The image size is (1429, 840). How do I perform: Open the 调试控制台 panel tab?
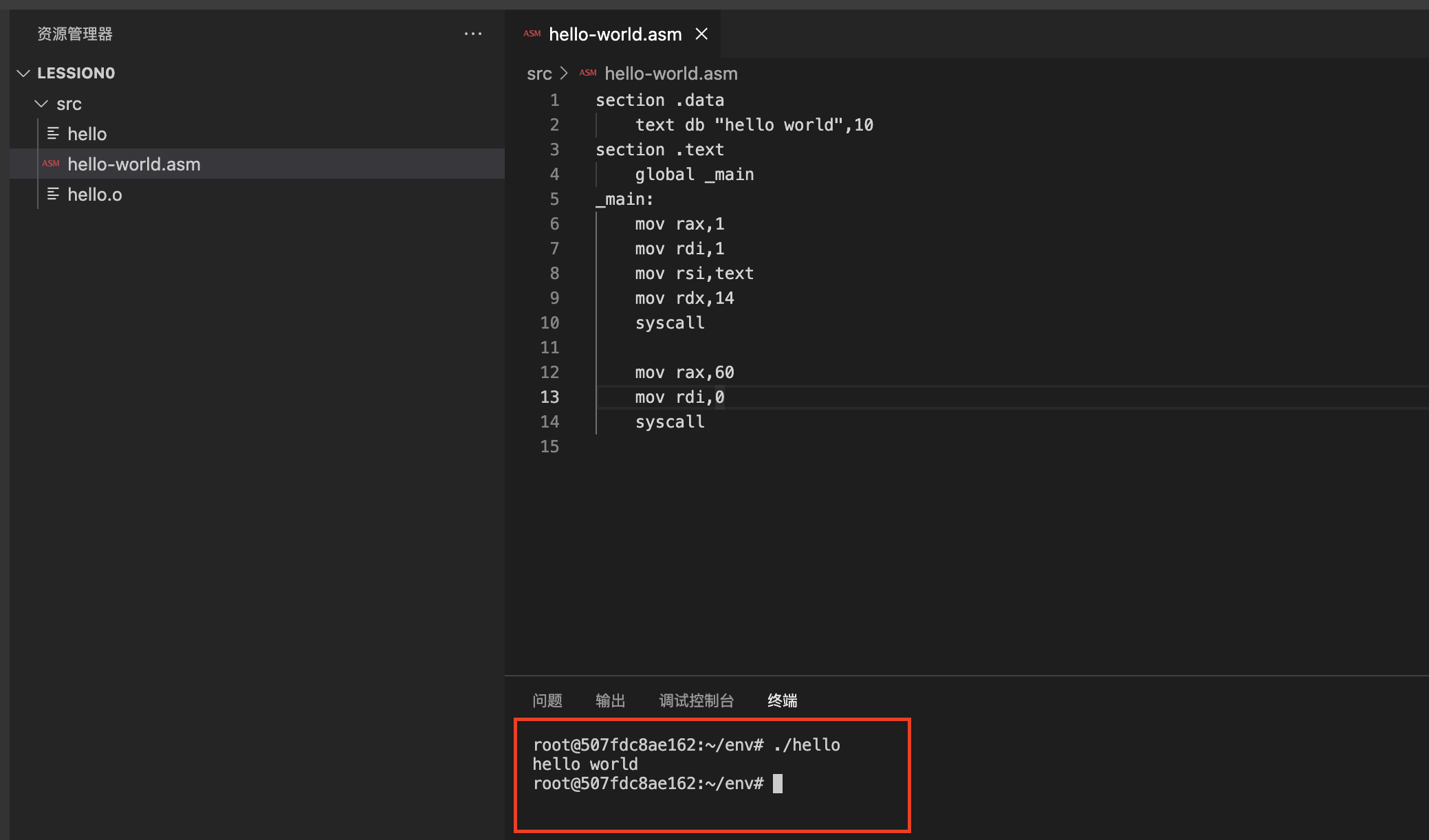click(x=697, y=700)
